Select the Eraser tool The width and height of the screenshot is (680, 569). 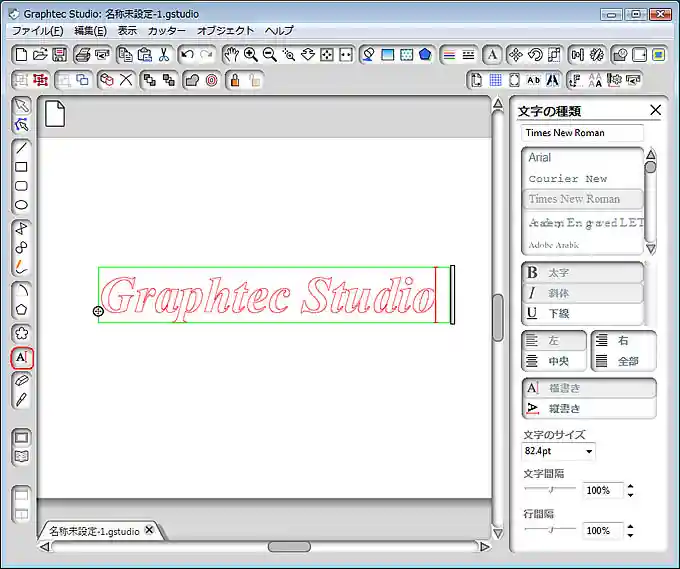[x=21, y=380]
